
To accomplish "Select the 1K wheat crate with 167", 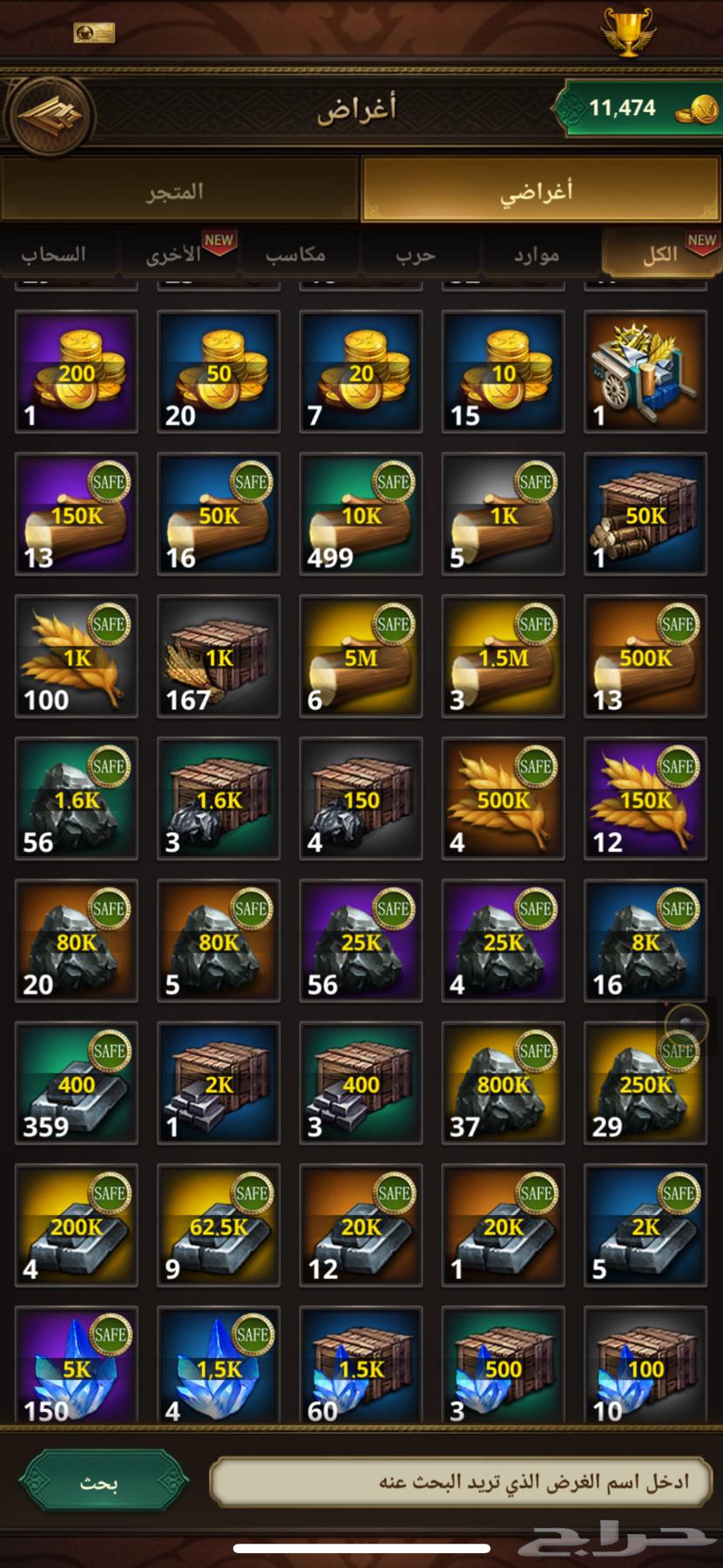I will click(x=219, y=656).
